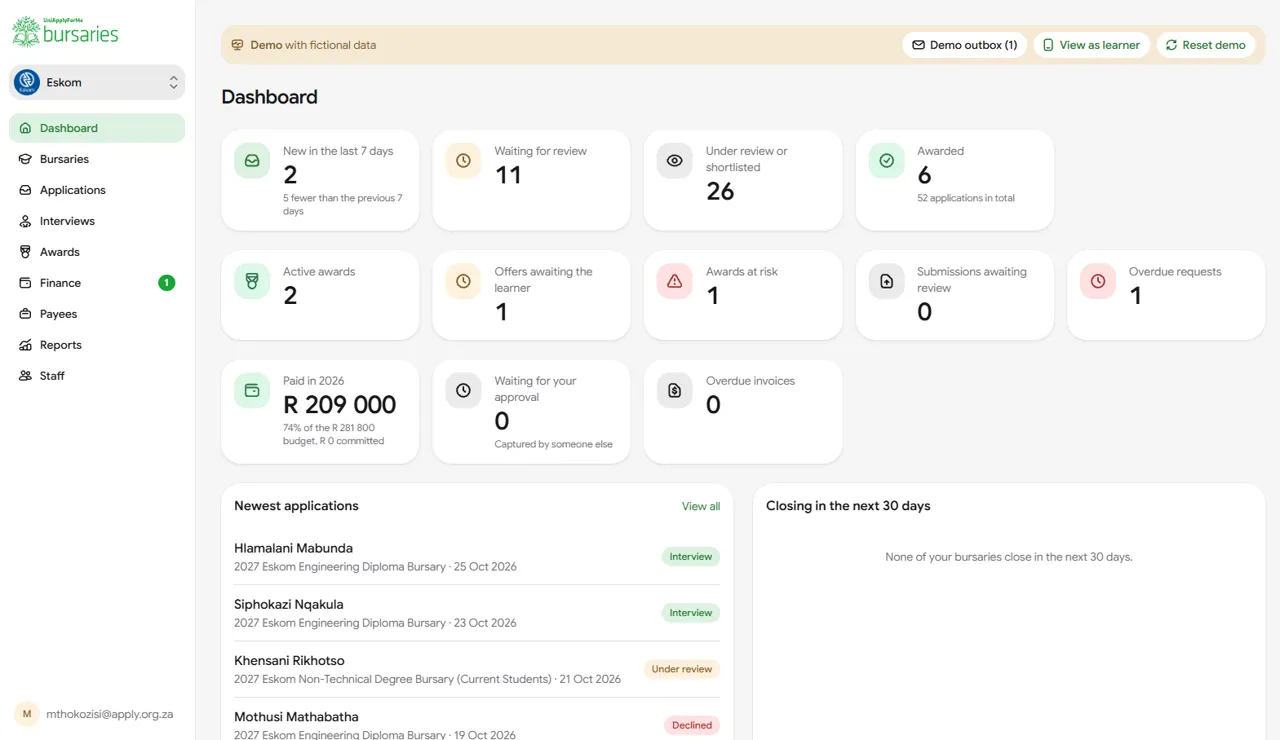The height and width of the screenshot is (740, 1280).
Task: Click the checkmark icon on Awarded card
Action: tap(886, 160)
